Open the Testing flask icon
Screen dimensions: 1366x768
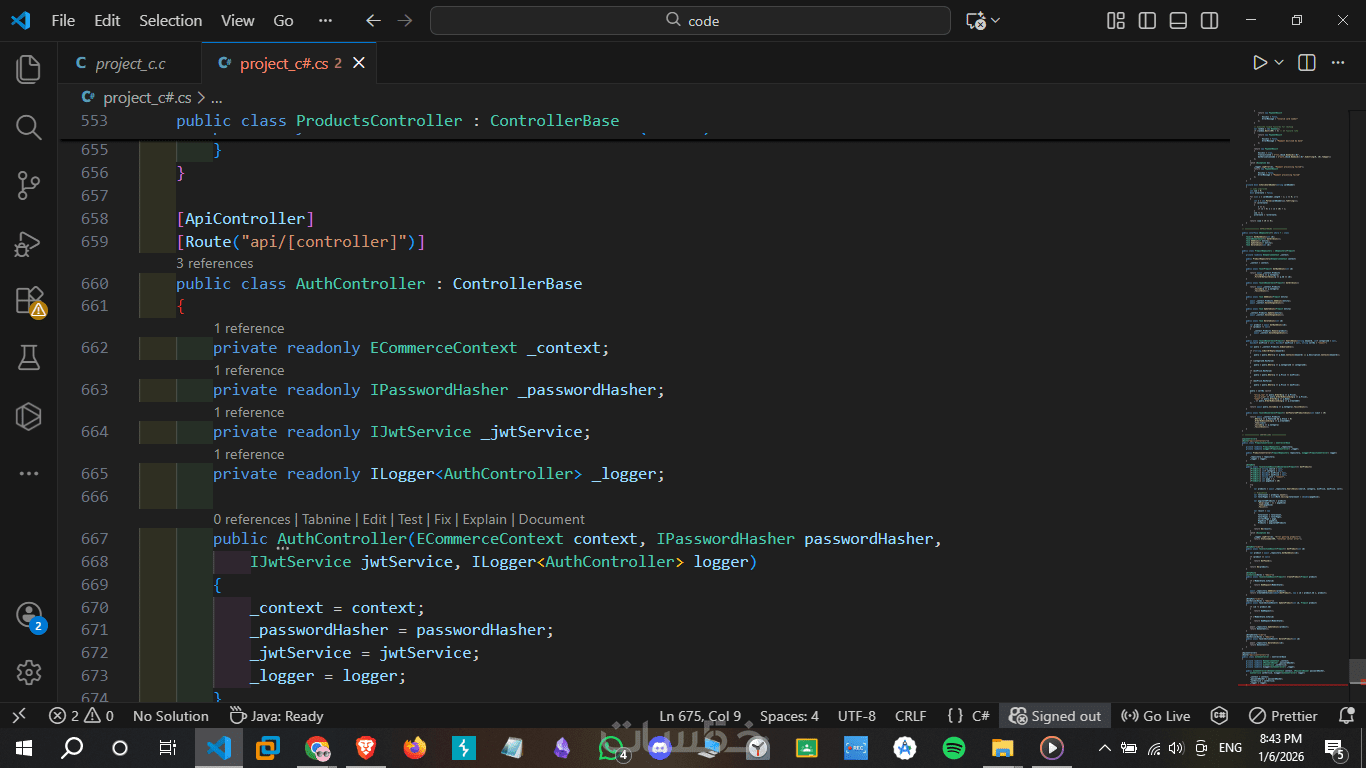click(x=28, y=358)
